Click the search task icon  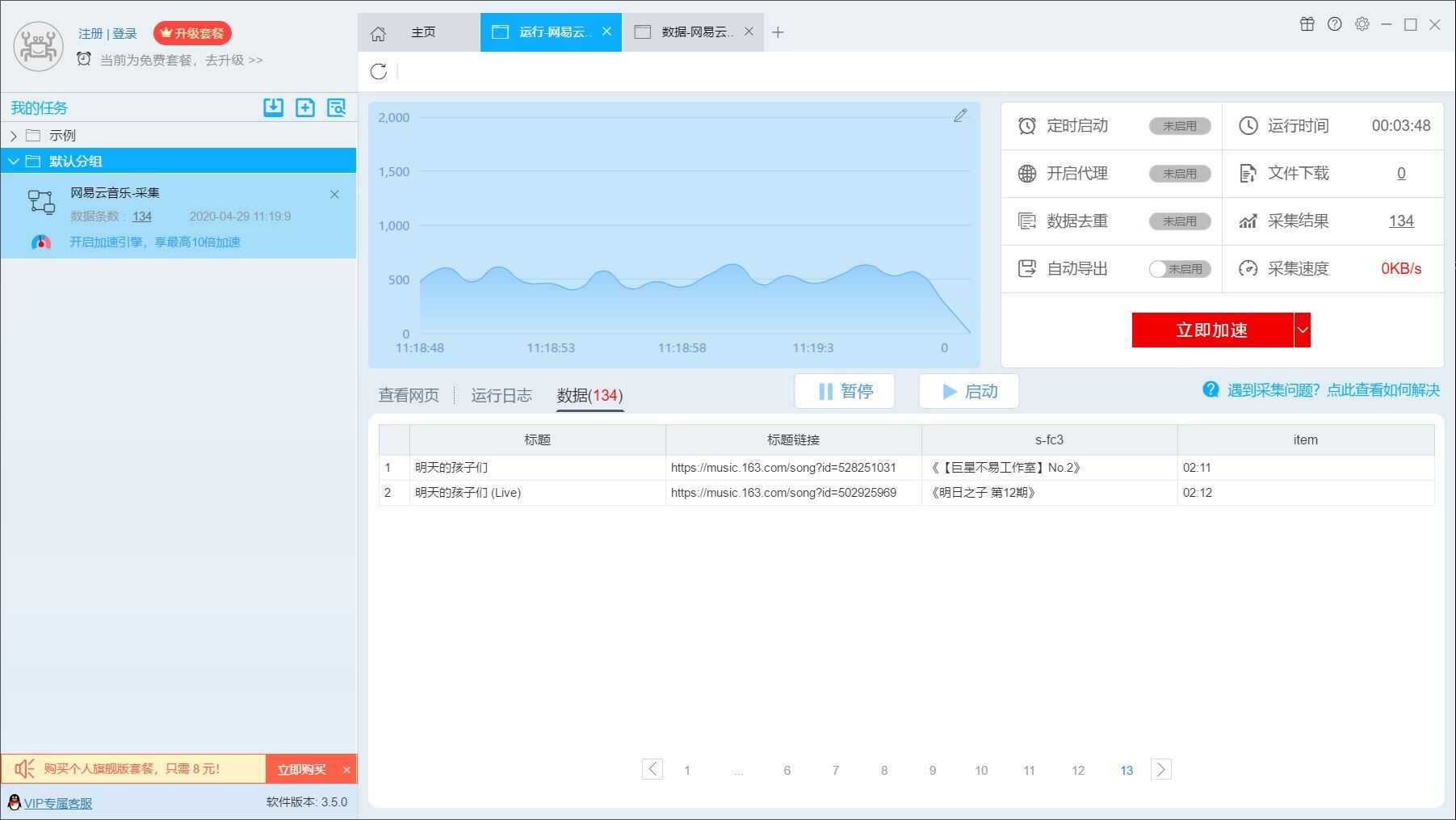[336, 107]
